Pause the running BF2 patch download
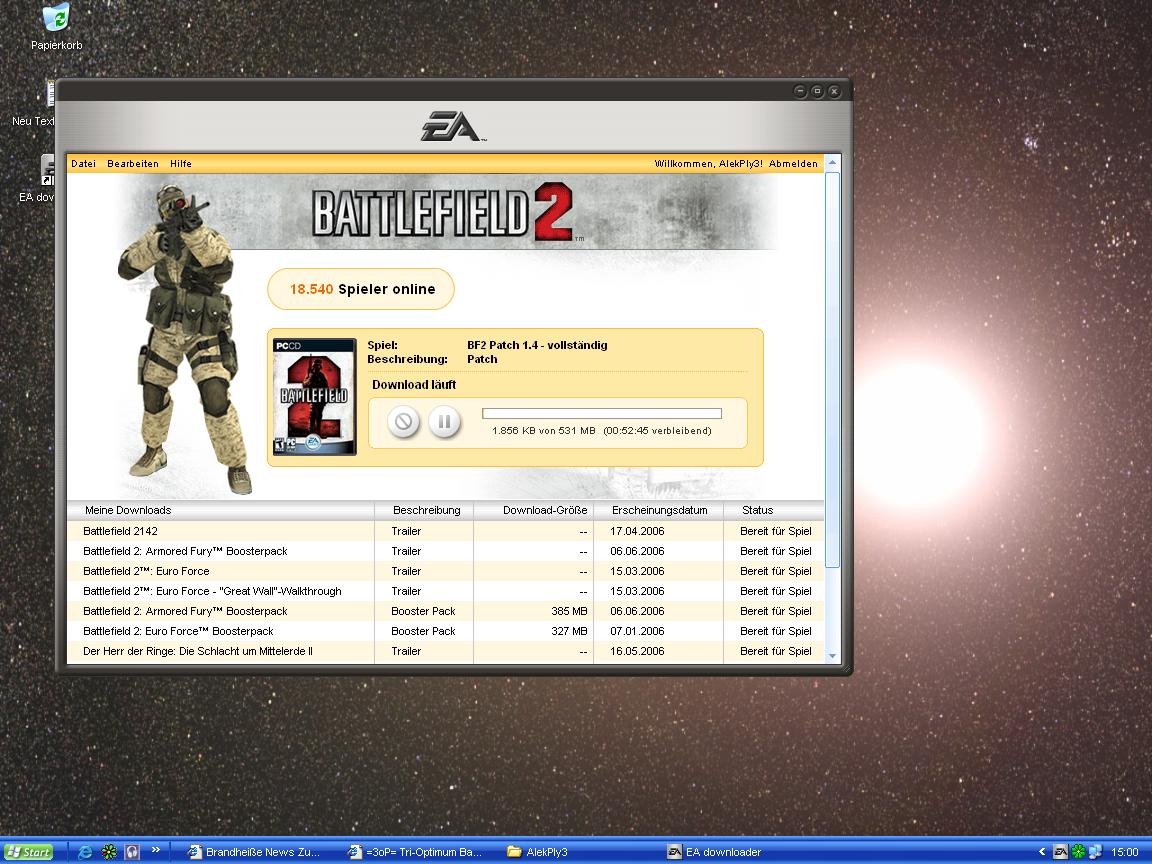1152x864 pixels. click(444, 422)
